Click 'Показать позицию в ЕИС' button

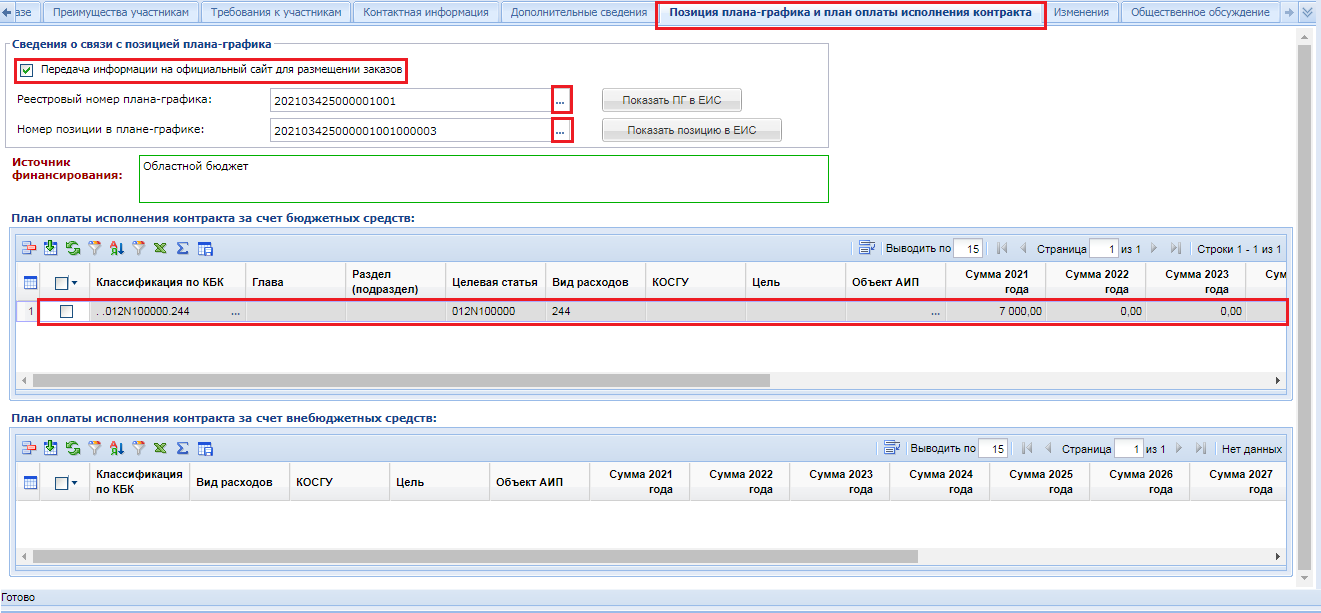click(x=691, y=130)
